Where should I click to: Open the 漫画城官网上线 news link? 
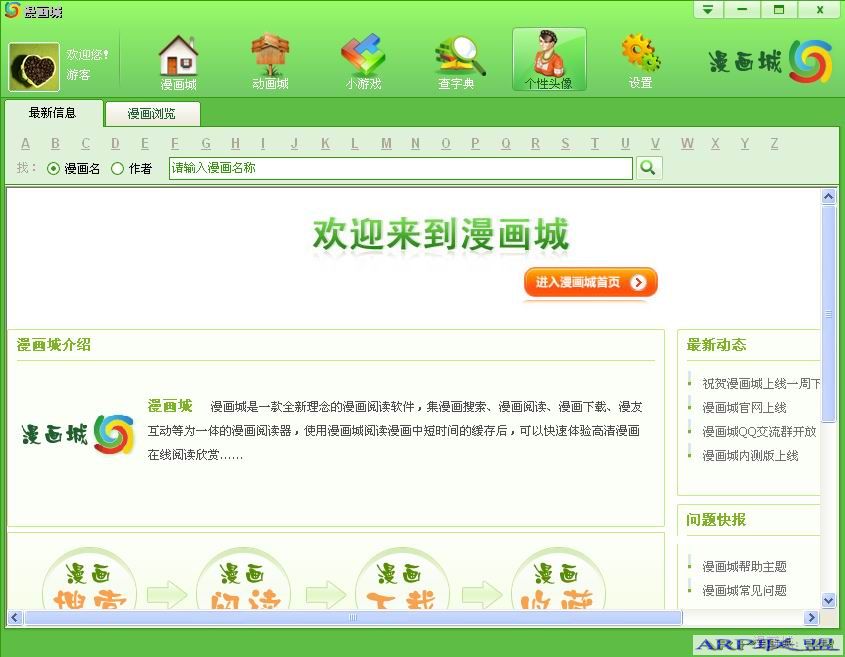click(744, 407)
